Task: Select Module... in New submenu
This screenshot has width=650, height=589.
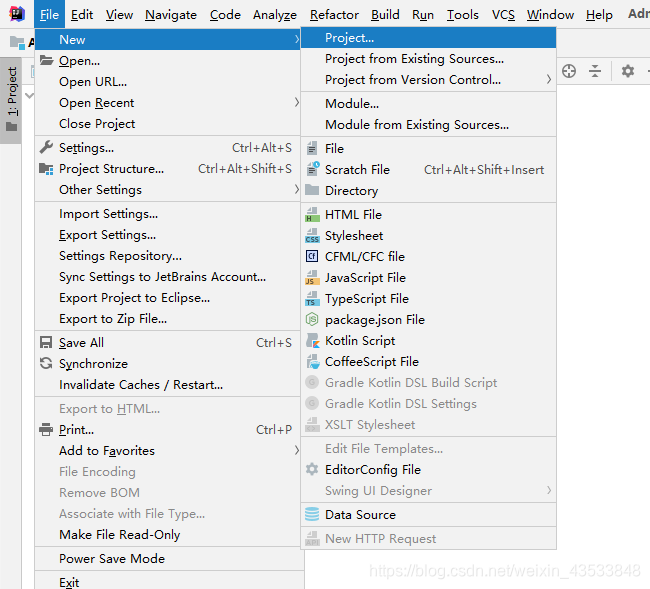Action: click(x=428, y=103)
